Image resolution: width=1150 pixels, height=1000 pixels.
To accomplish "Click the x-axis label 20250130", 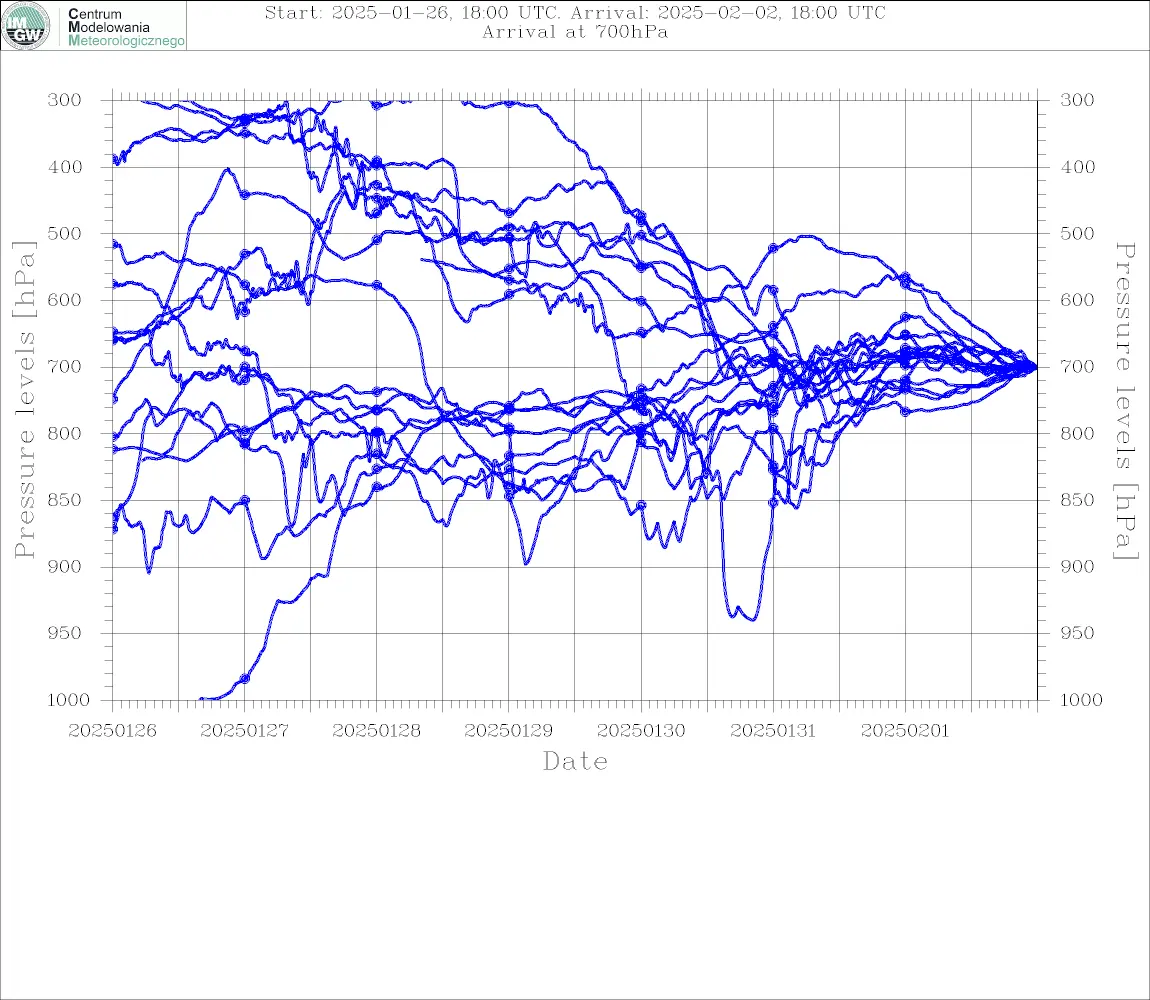I will (641, 731).
